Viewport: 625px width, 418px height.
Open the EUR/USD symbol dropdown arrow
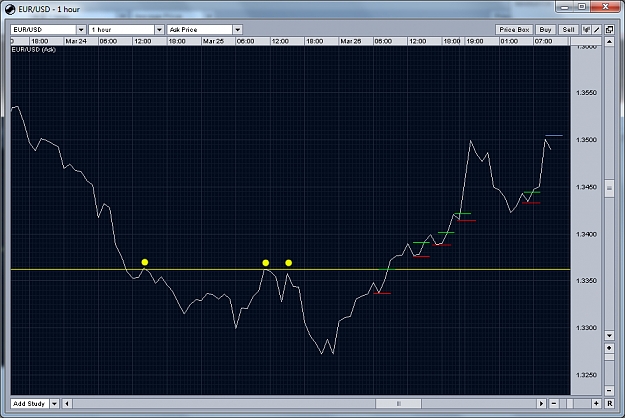click(x=81, y=29)
